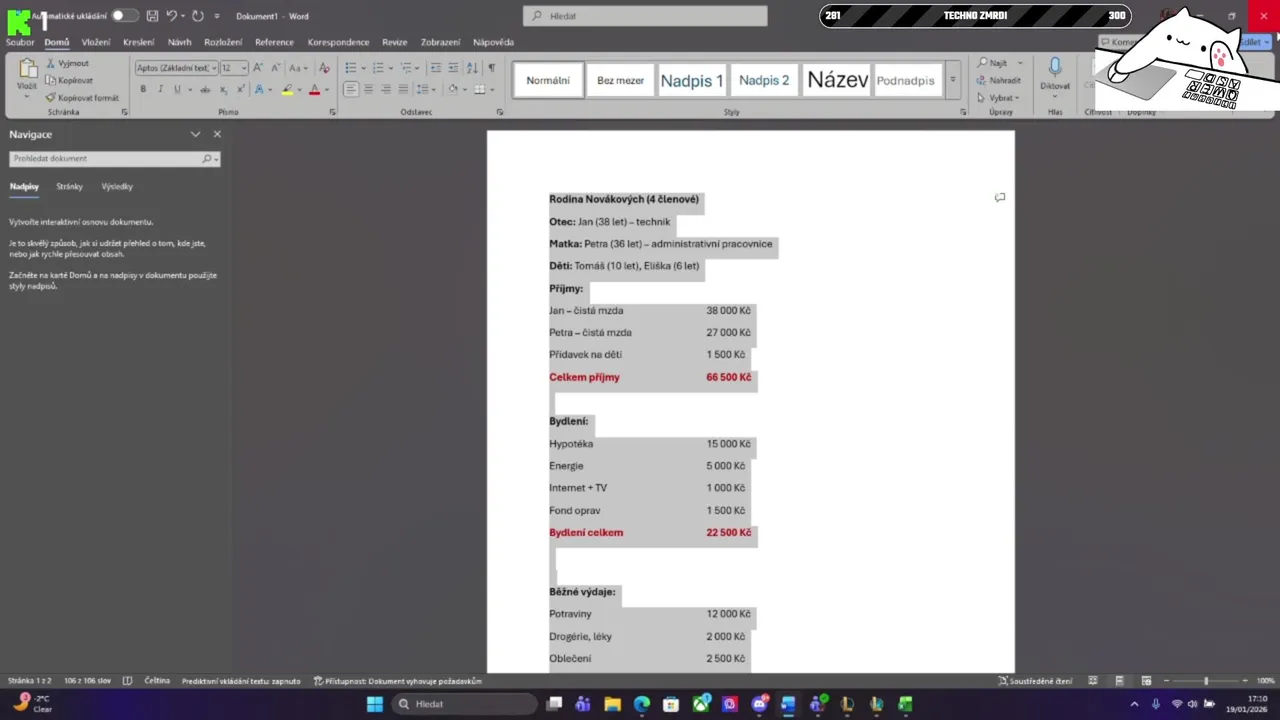Image resolution: width=1280 pixels, height=720 pixels.
Task: Switch to the Kreslení ribbon tab
Action: tap(139, 42)
